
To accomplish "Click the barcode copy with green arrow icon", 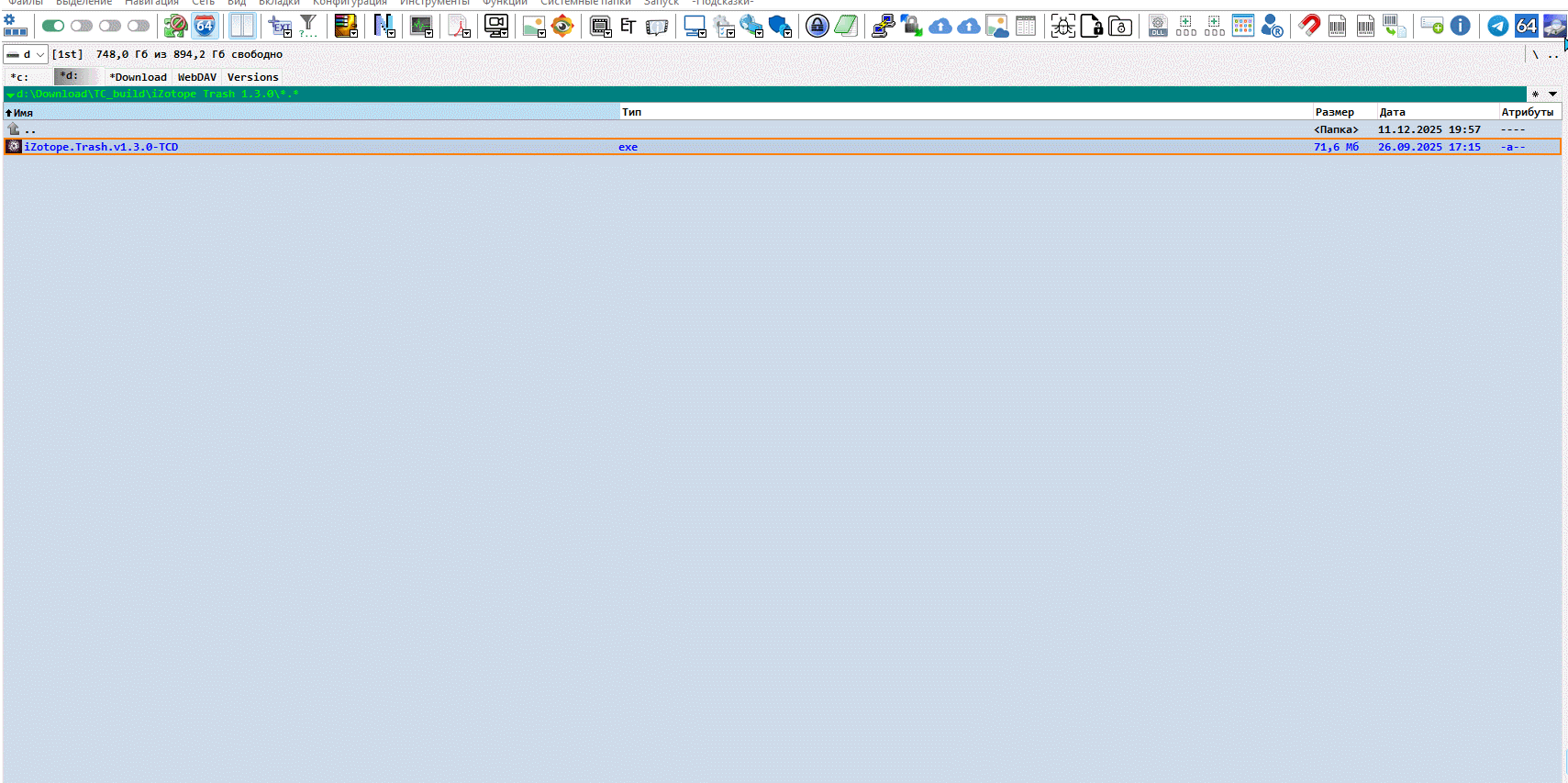I will (x=1395, y=26).
